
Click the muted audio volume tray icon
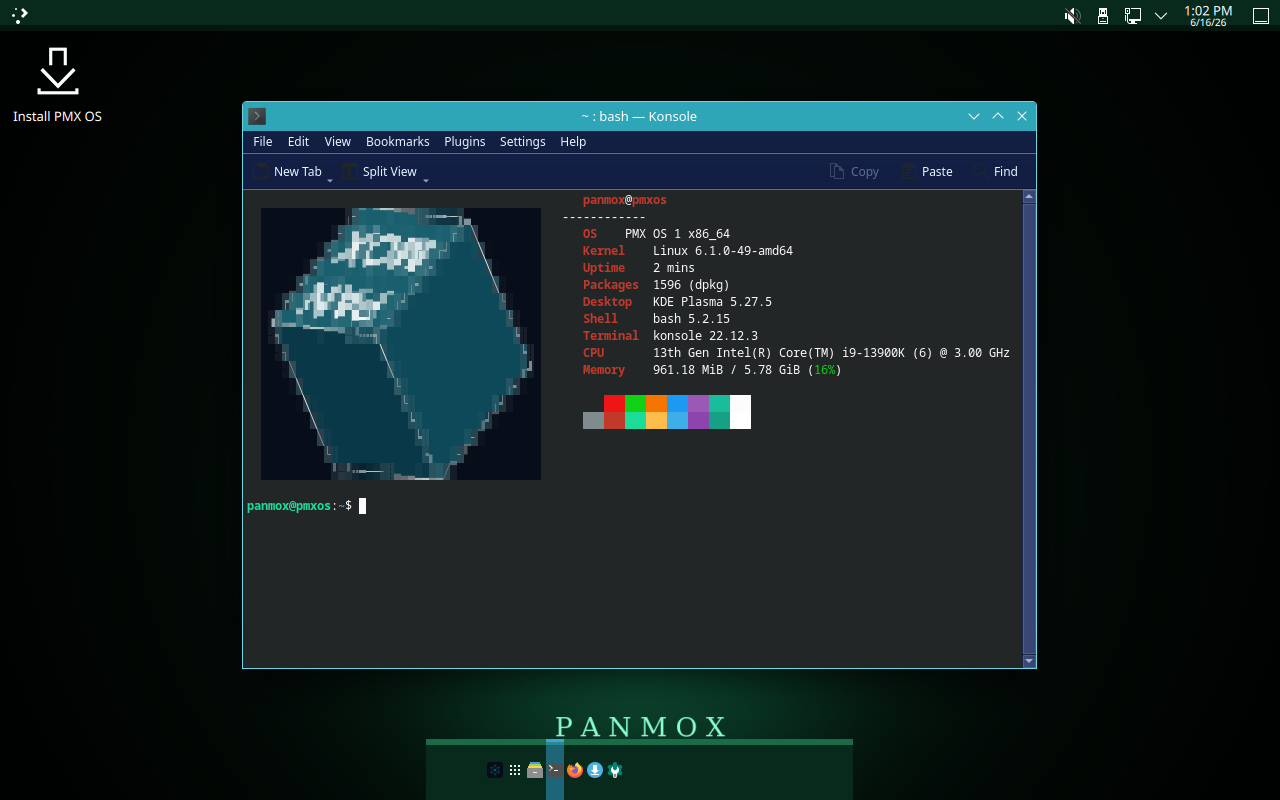[x=1072, y=16]
